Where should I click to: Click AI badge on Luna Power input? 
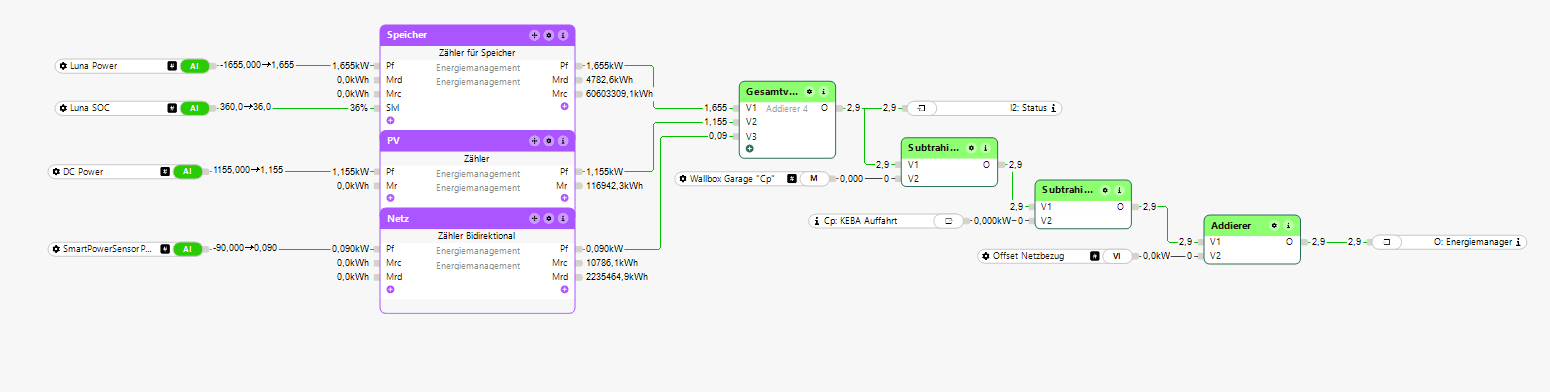click(195, 66)
